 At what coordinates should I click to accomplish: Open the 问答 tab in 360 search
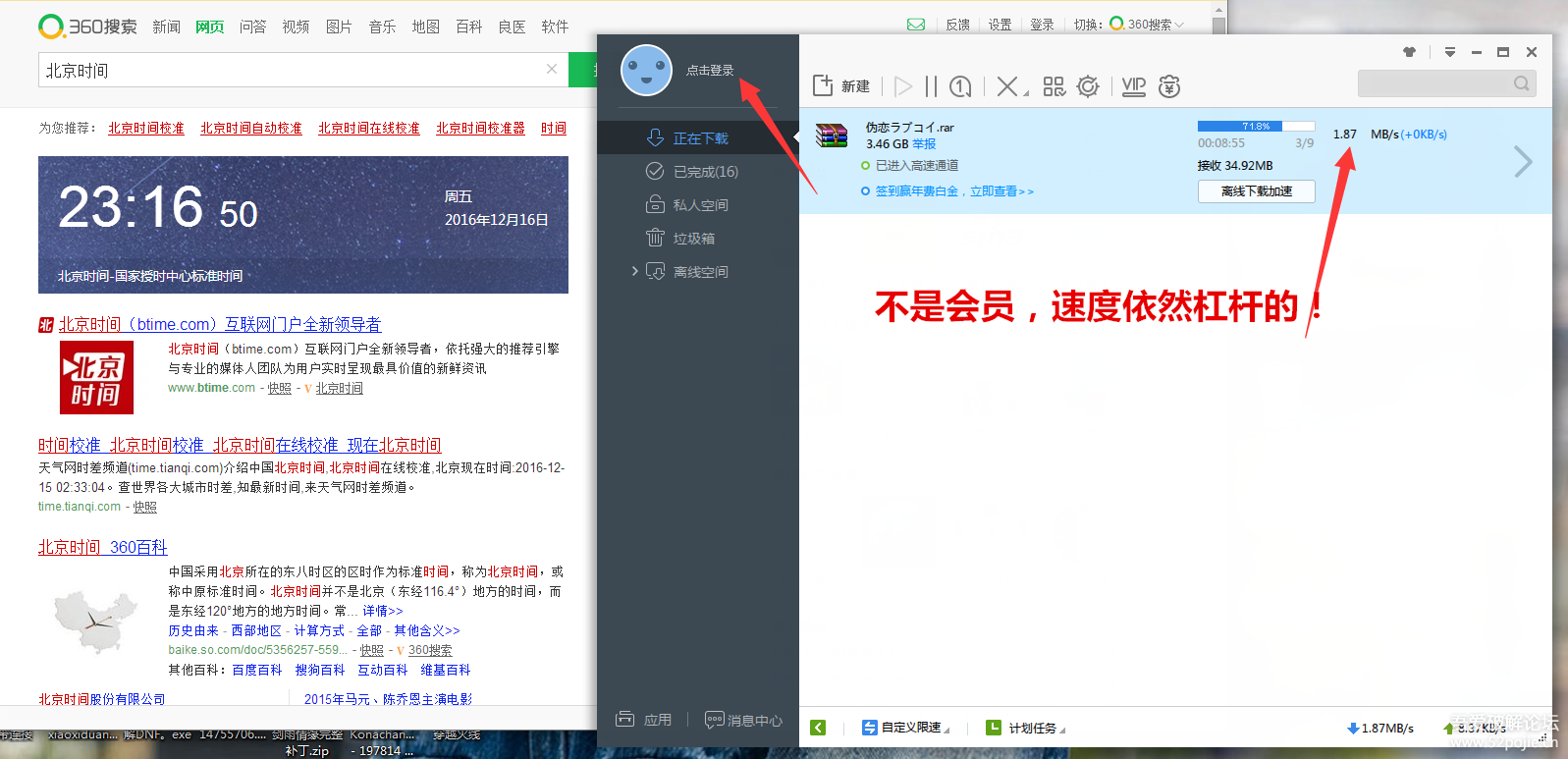click(252, 27)
